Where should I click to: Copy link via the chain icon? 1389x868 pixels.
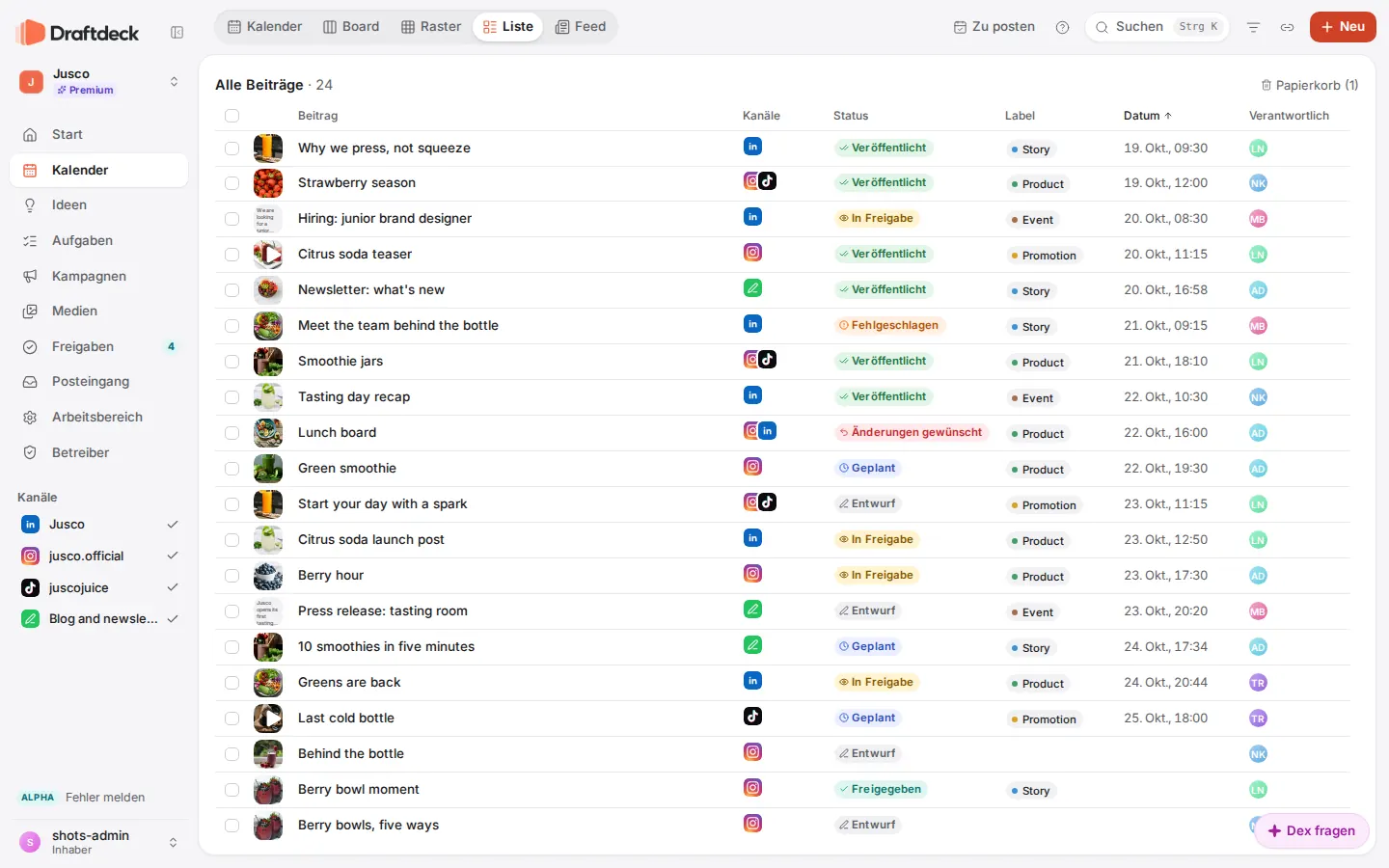[x=1287, y=27]
